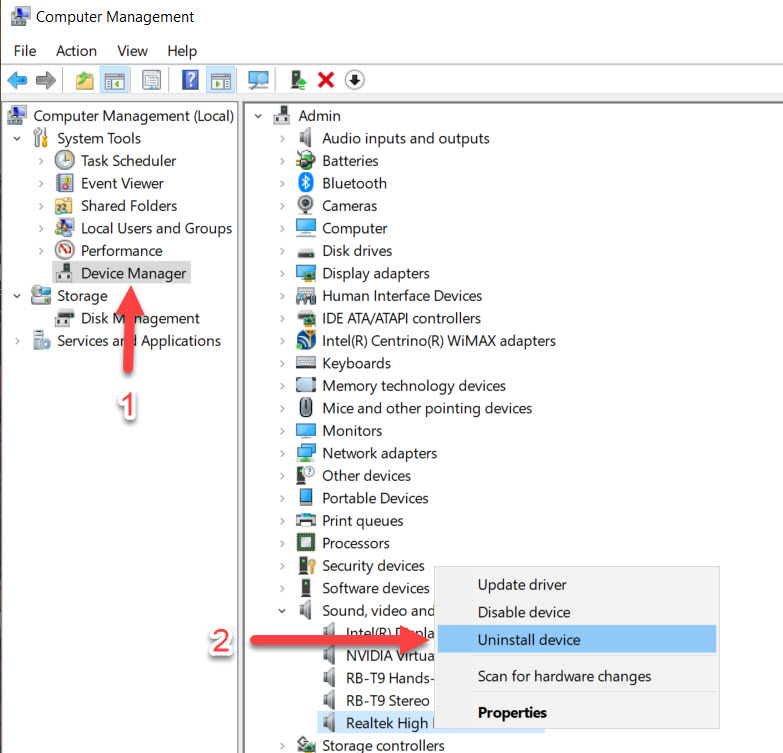The image size is (783, 753).
Task: Open the View menu
Action: click(x=132, y=51)
